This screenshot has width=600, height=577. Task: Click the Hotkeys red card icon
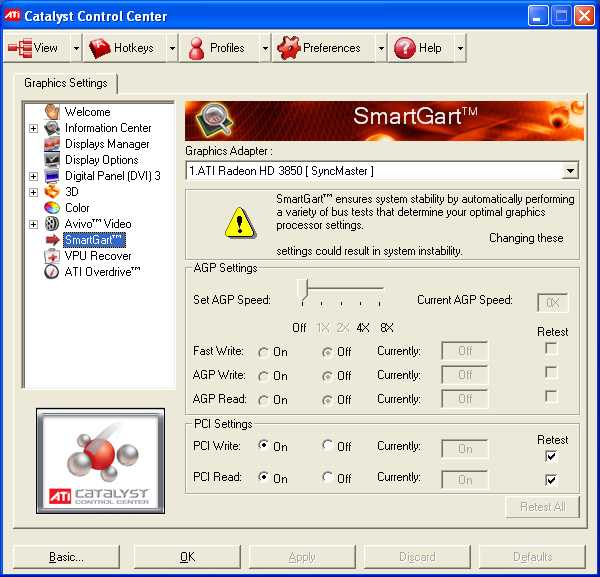tap(99, 48)
